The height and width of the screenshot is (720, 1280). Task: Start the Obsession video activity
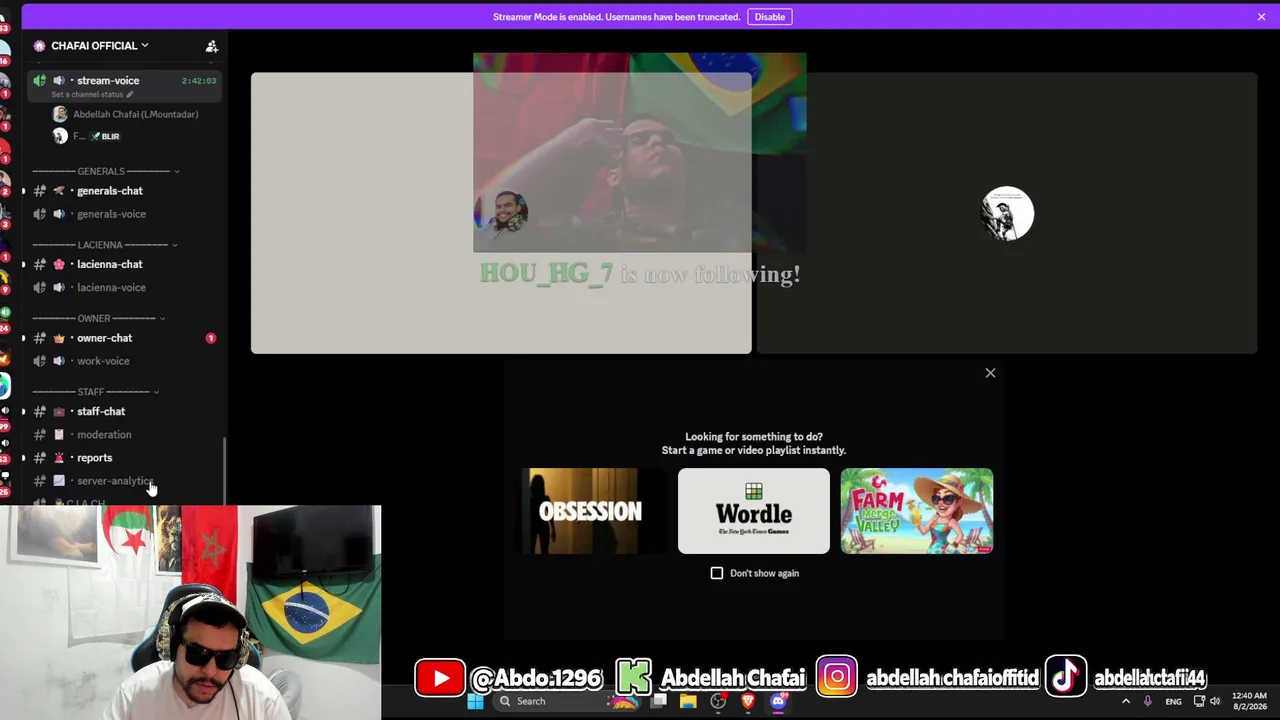pos(590,511)
